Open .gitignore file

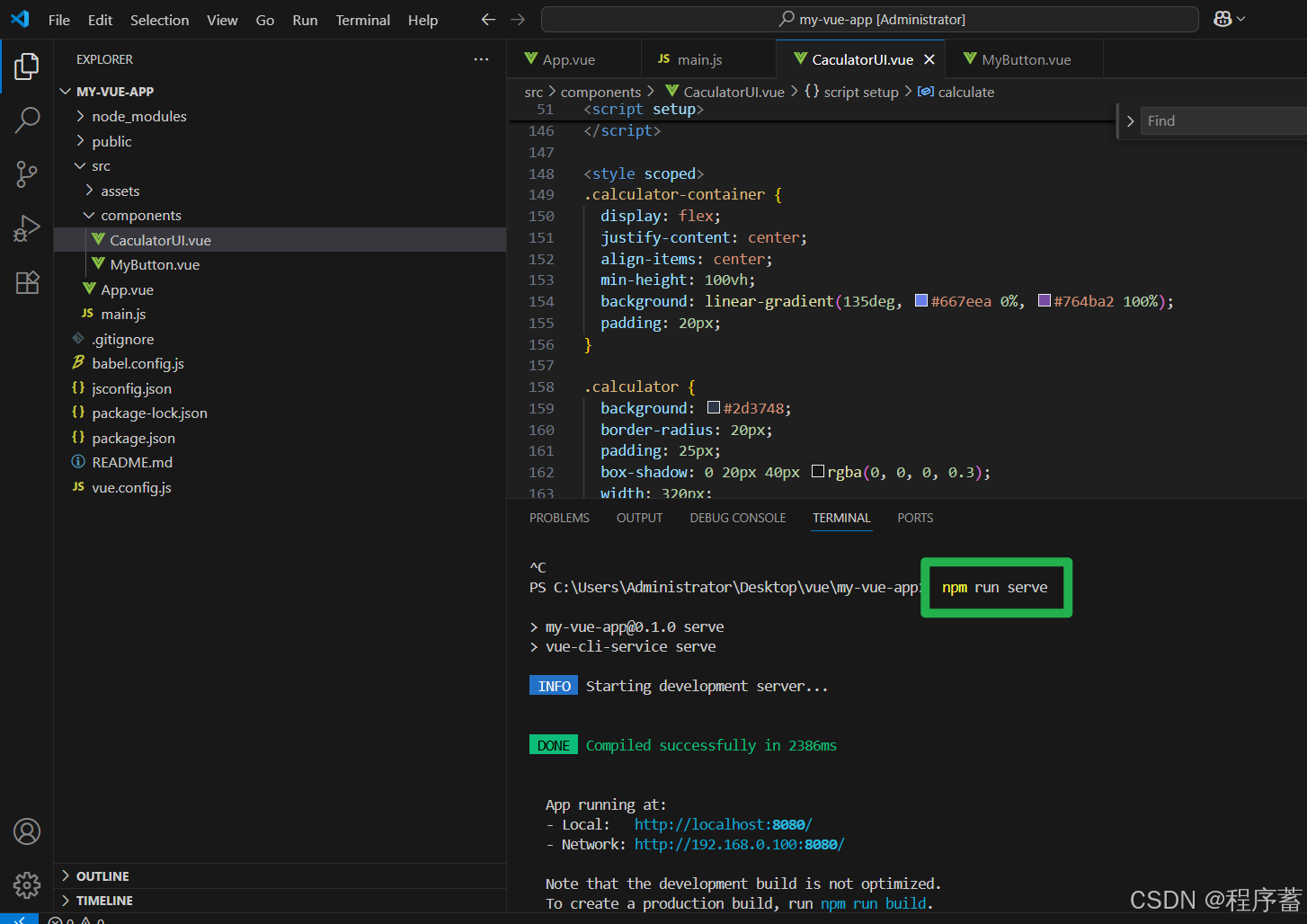[x=280, y=339]
